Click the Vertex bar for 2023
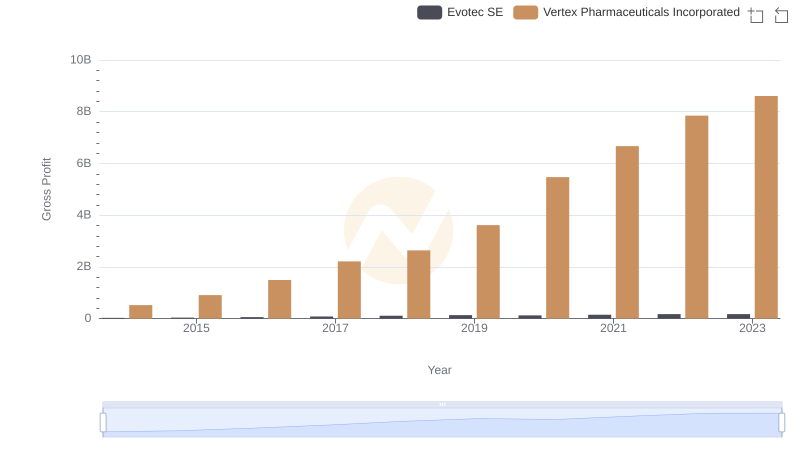The width and height of the screenshot is (800, 461). click(766, 207)
